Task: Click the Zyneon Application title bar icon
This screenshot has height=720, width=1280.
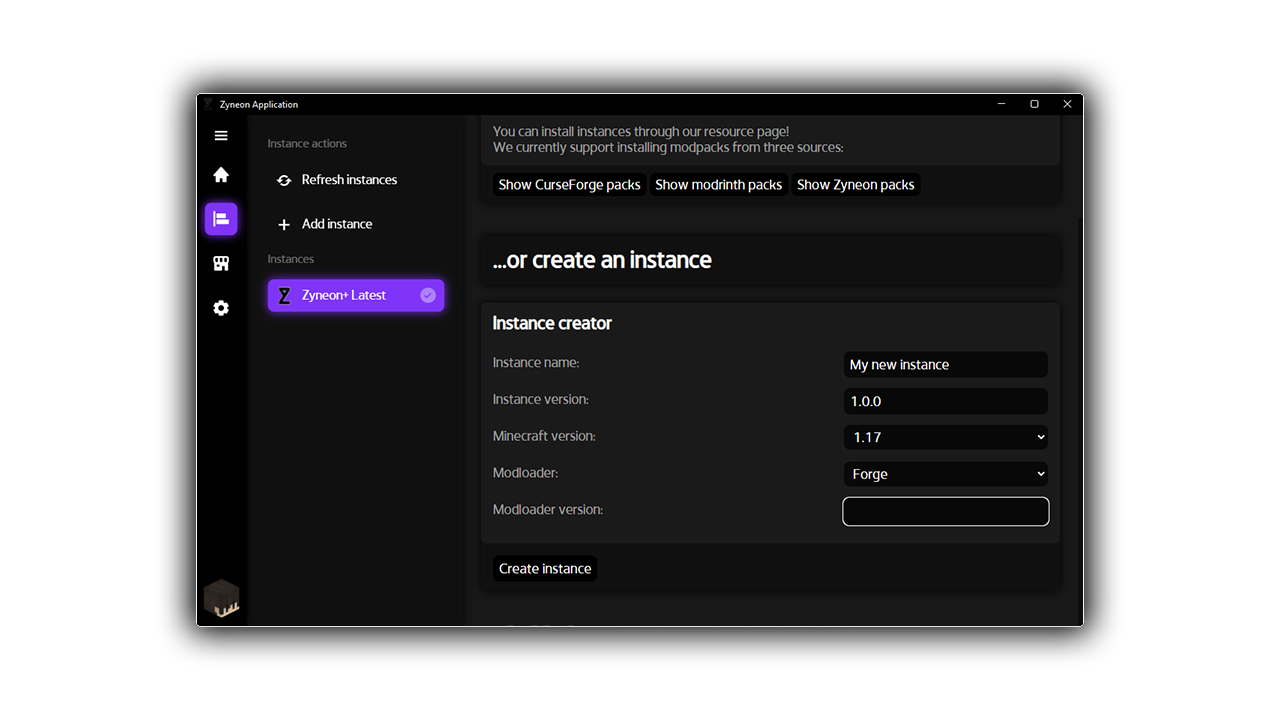Action: point(208,104)
